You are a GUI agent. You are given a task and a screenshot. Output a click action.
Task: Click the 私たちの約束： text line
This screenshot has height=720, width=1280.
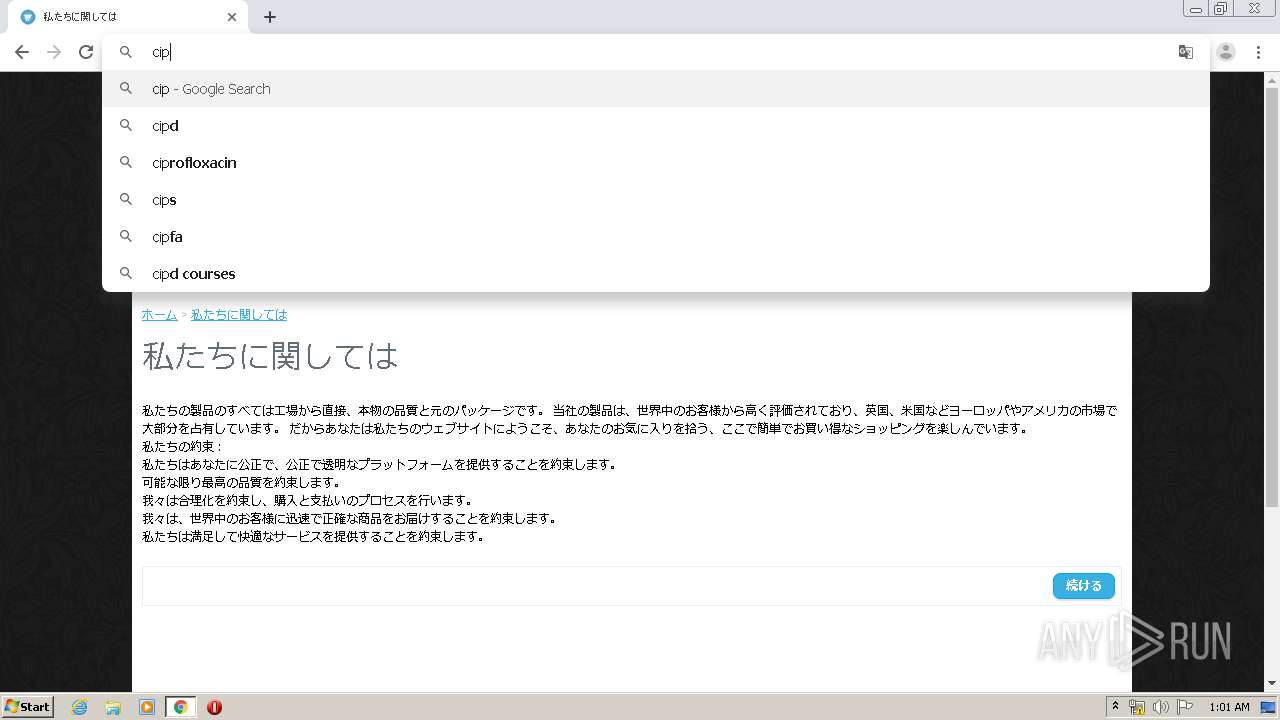click(183, 447)
